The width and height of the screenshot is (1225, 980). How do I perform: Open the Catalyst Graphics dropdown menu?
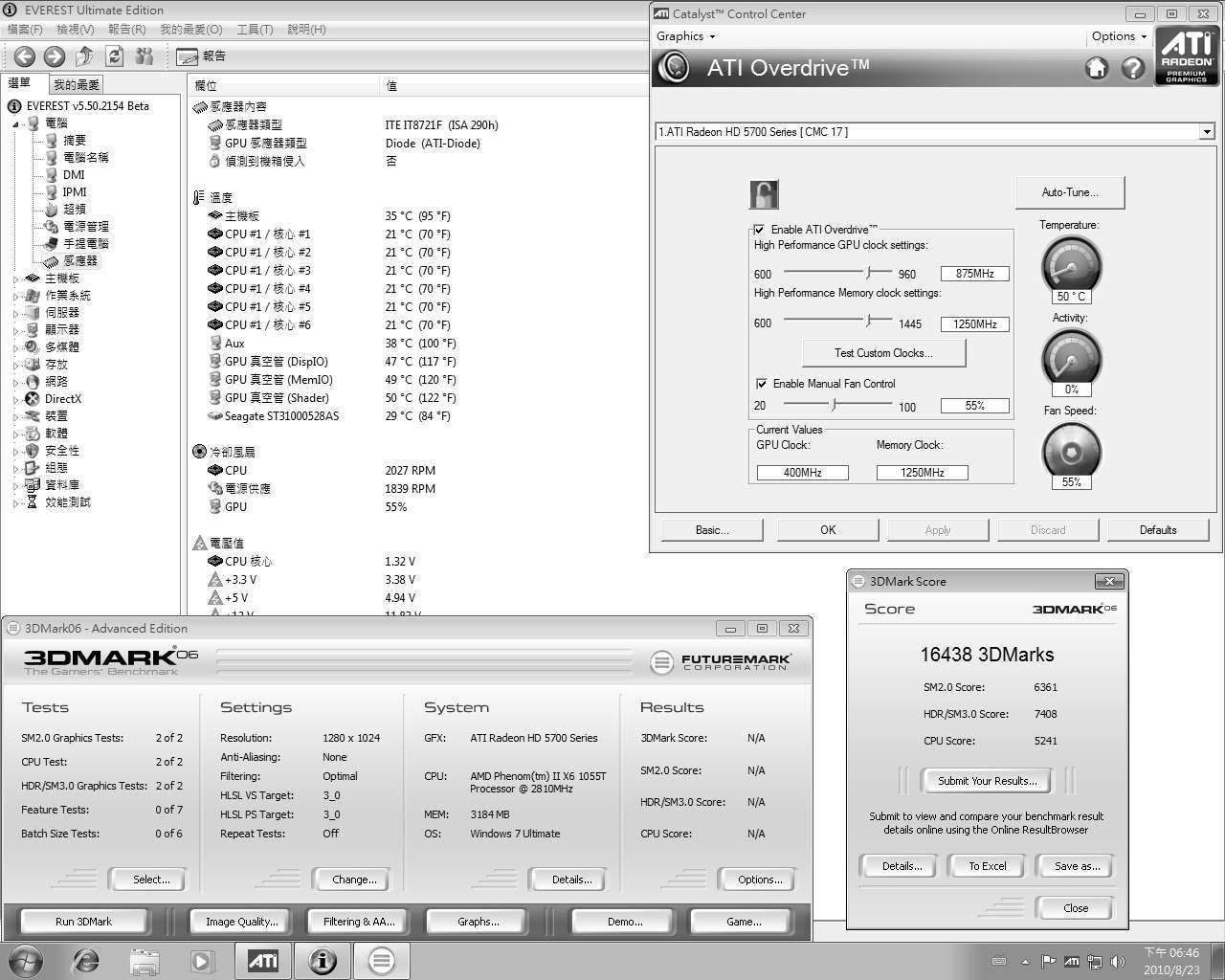685,36
